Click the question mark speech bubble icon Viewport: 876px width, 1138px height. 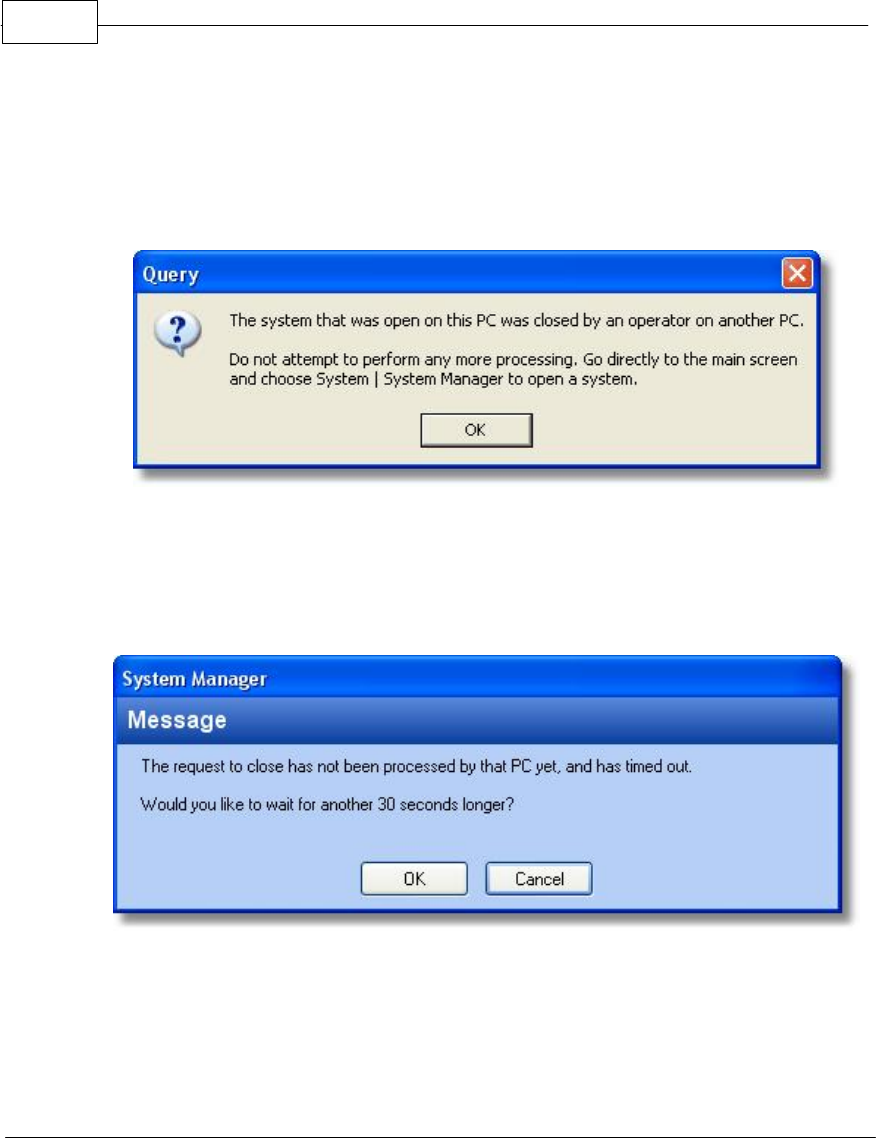pos(178,334)
